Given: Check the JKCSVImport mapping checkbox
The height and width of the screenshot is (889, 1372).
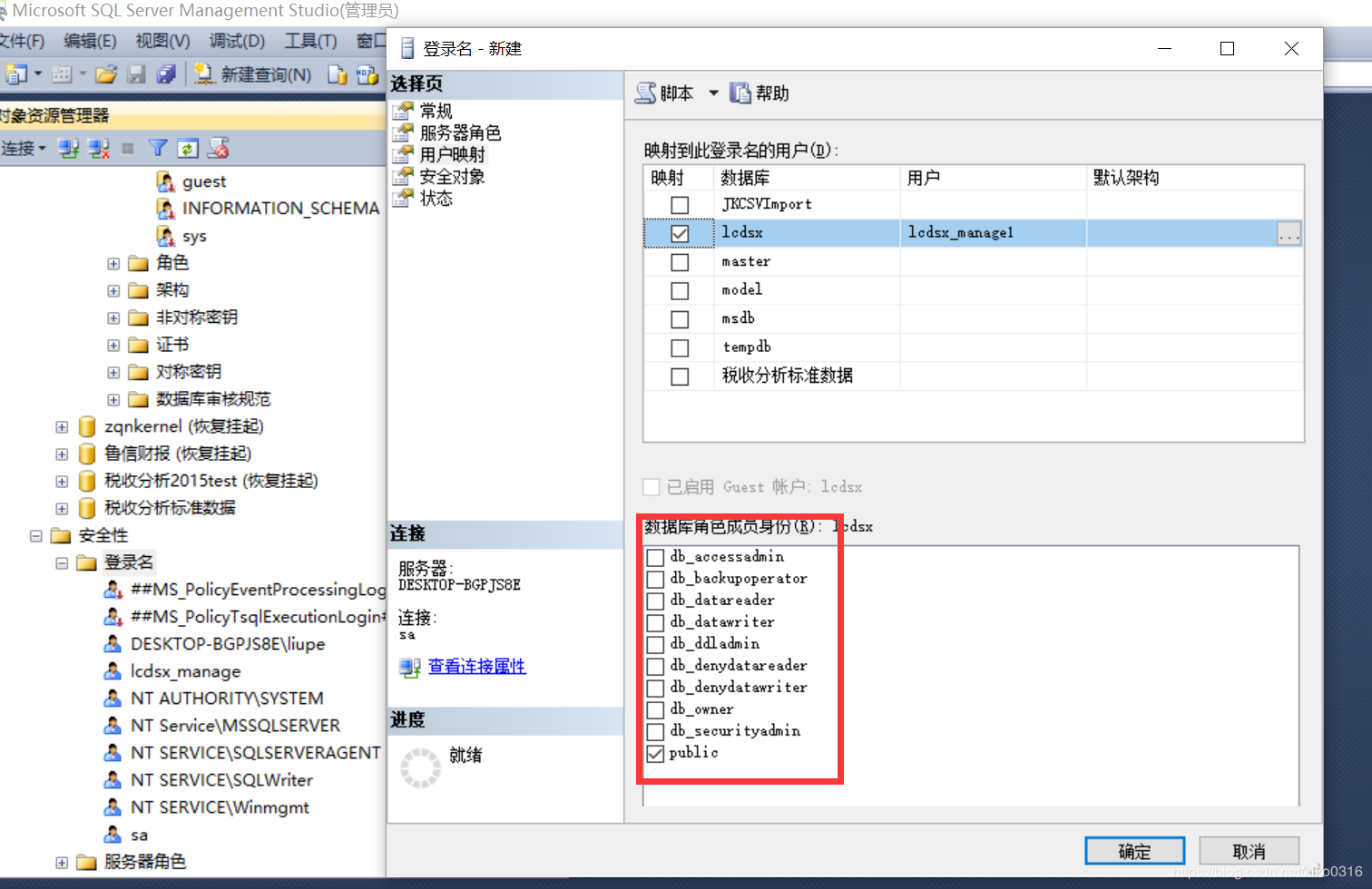Looking at the screenshot, I should [680, 205].
